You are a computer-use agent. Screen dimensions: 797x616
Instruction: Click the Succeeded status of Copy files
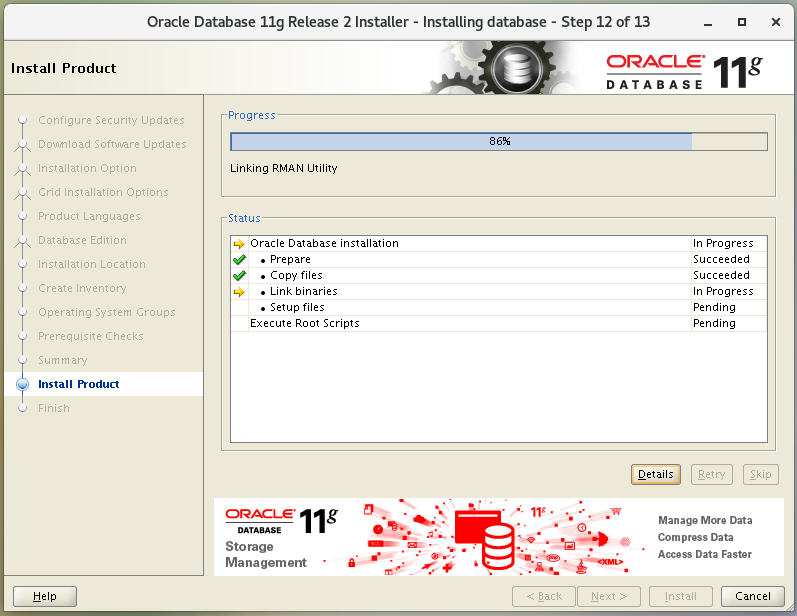[x=721, y=275]
